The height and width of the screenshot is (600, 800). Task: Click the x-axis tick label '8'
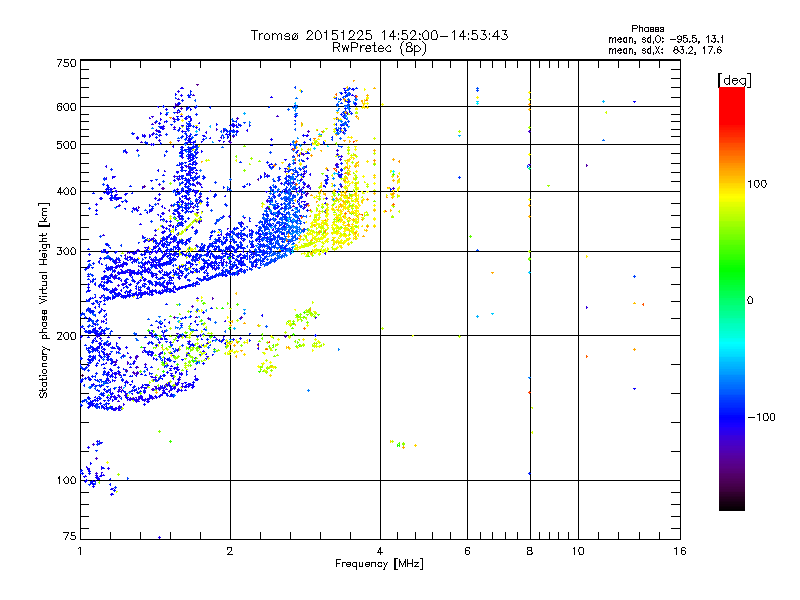tap(530, 551)
